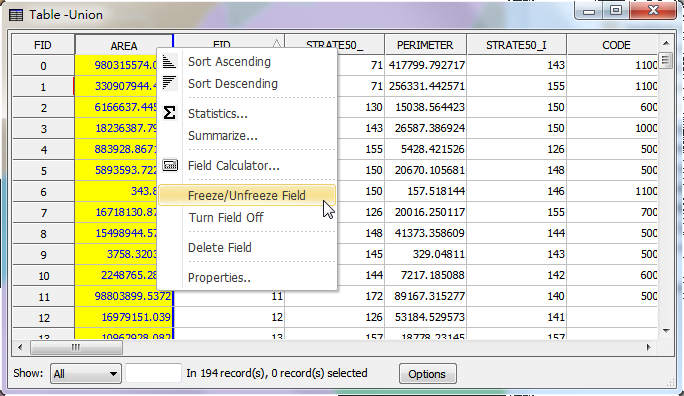Select row header for FID 0
The height and width of the screenshot is (396, 684).
pos(43,66)
